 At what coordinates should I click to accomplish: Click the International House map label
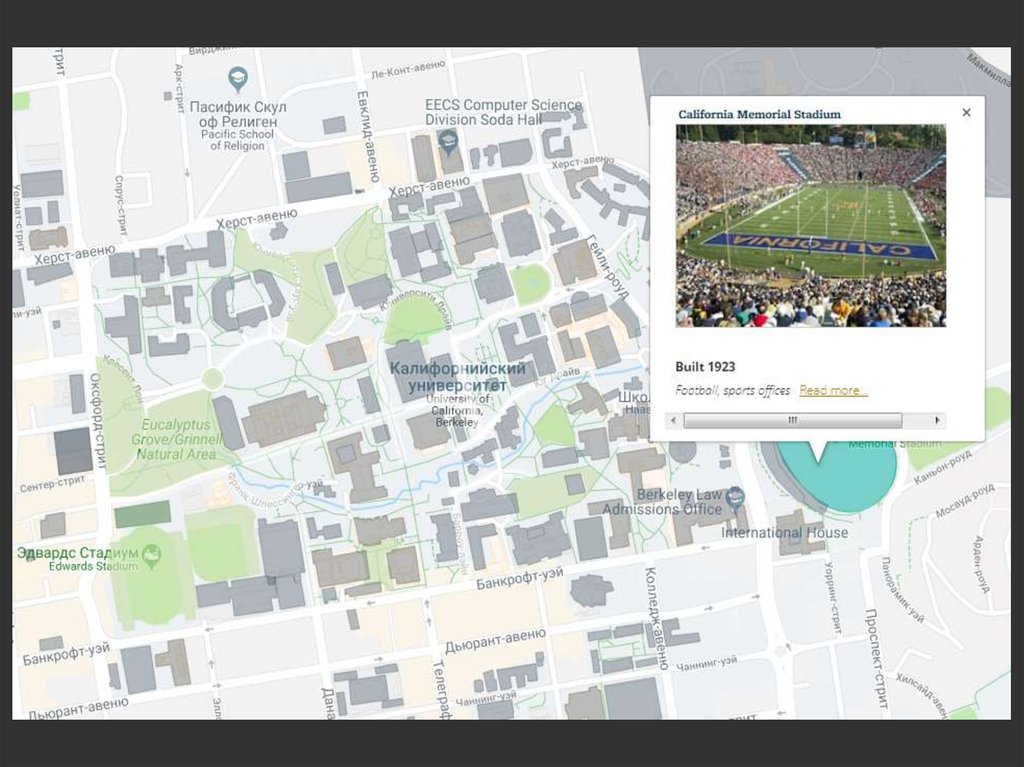785,532
